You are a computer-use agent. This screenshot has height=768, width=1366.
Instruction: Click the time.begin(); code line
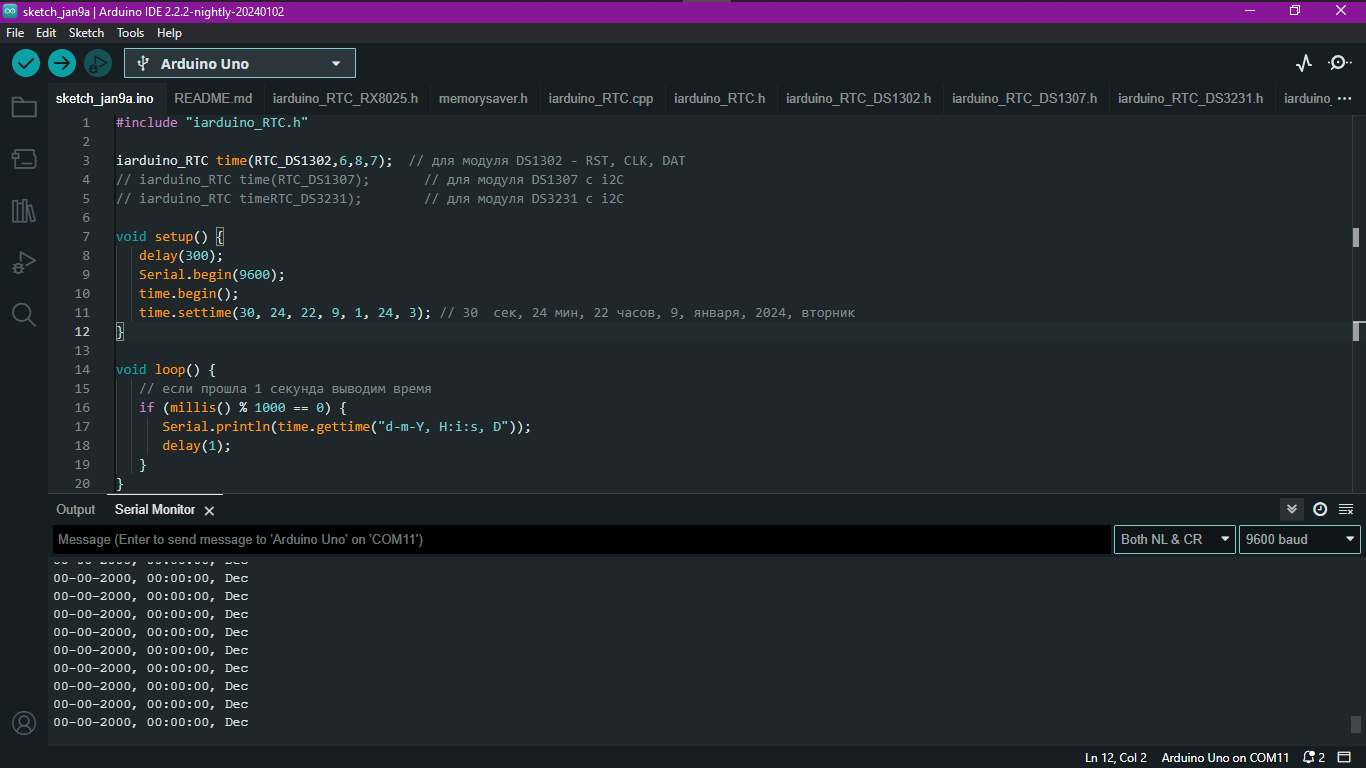coord(189,293)
